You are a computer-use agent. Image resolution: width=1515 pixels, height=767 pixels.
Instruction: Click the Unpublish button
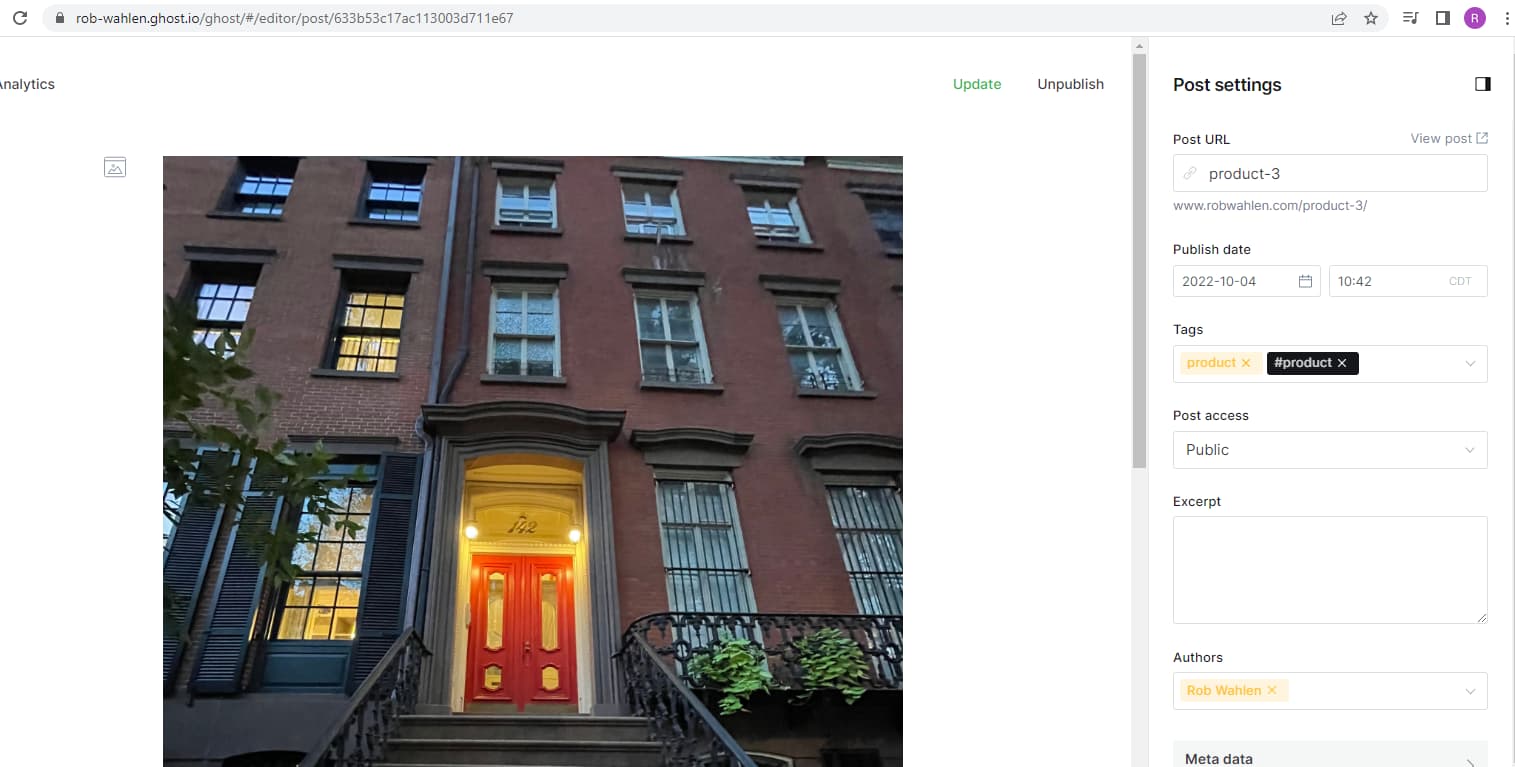tap(1070, 84)
